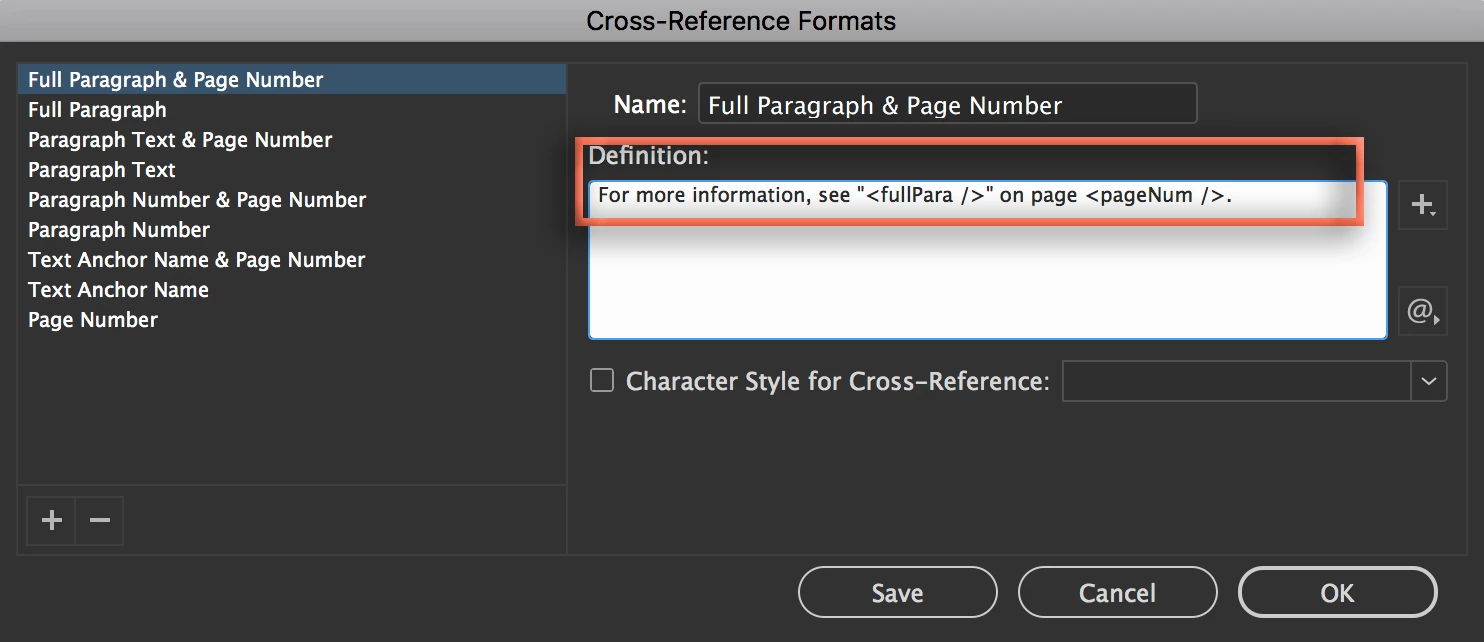This screenshot has height=642, width=1484.
Task: Select Full Paragraph & Page Number format
Action: pos(176,80)
